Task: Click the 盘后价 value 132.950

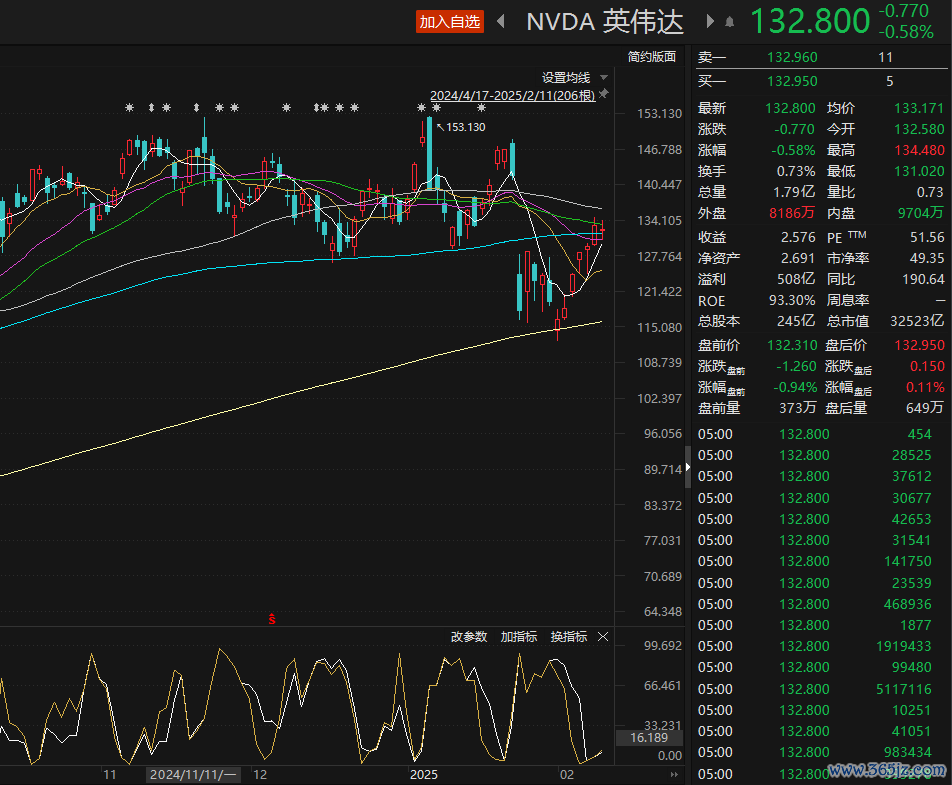Action: click(919, 345)
